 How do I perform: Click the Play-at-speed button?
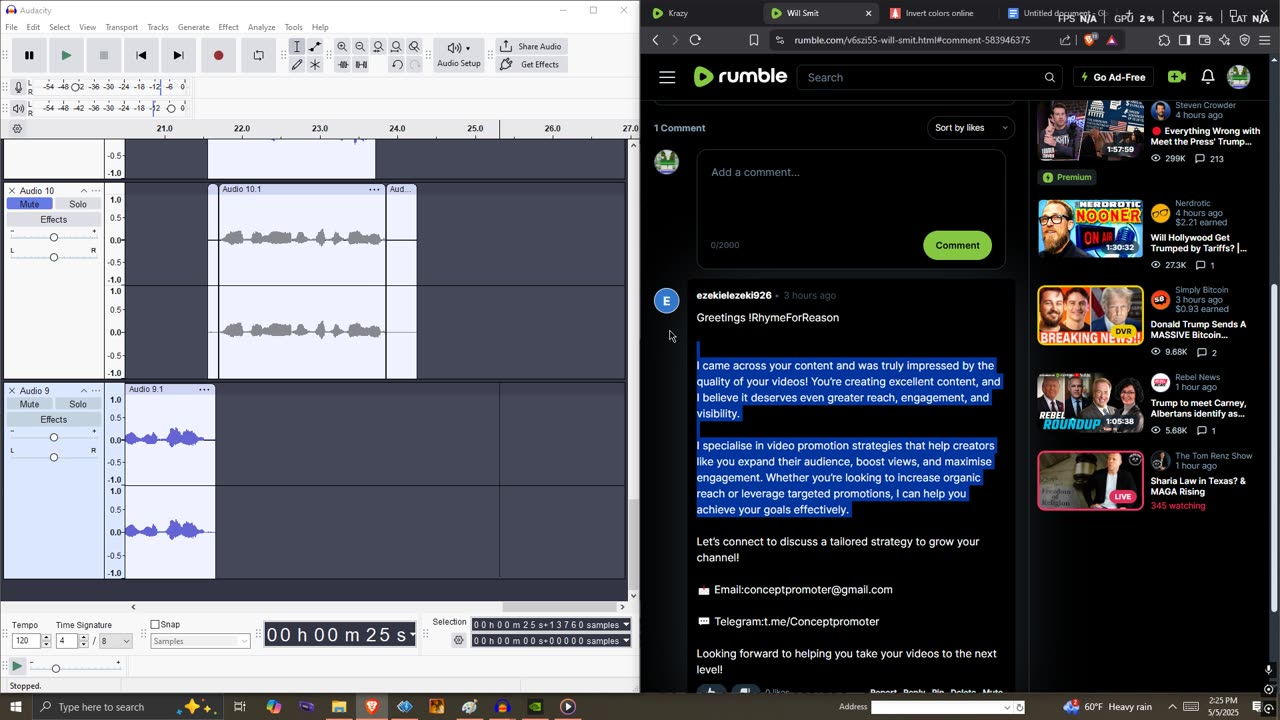point(17,666)
